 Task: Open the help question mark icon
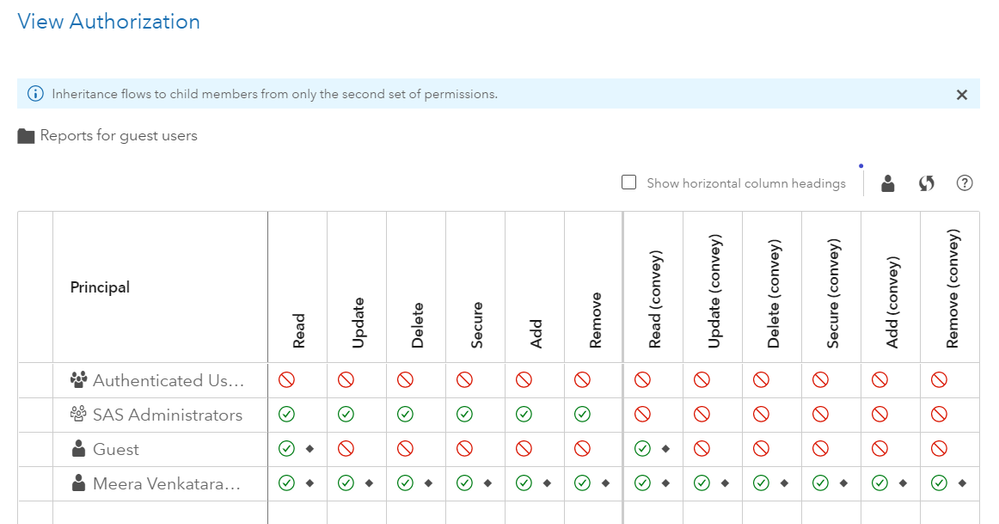click(x=965, y=183)
